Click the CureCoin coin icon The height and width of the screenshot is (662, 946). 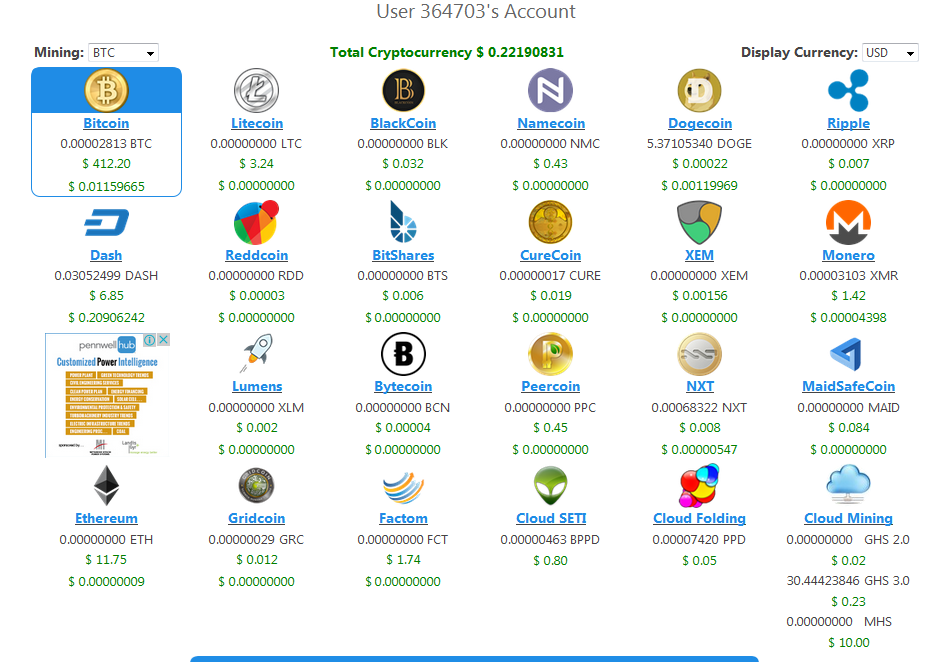click(x=550, y=222)
